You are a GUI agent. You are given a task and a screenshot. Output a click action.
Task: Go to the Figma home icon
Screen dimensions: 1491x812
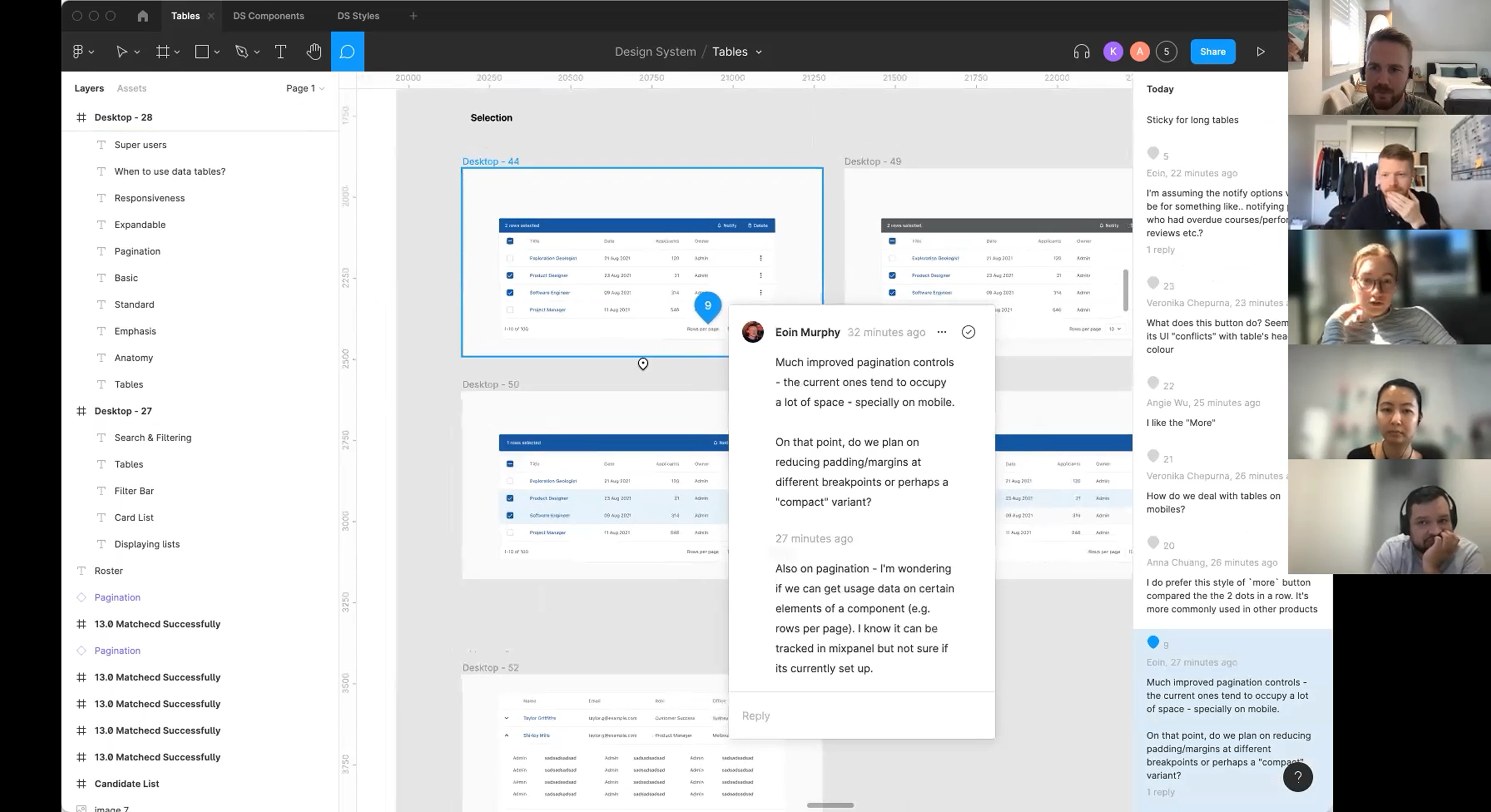click(143, 16)
